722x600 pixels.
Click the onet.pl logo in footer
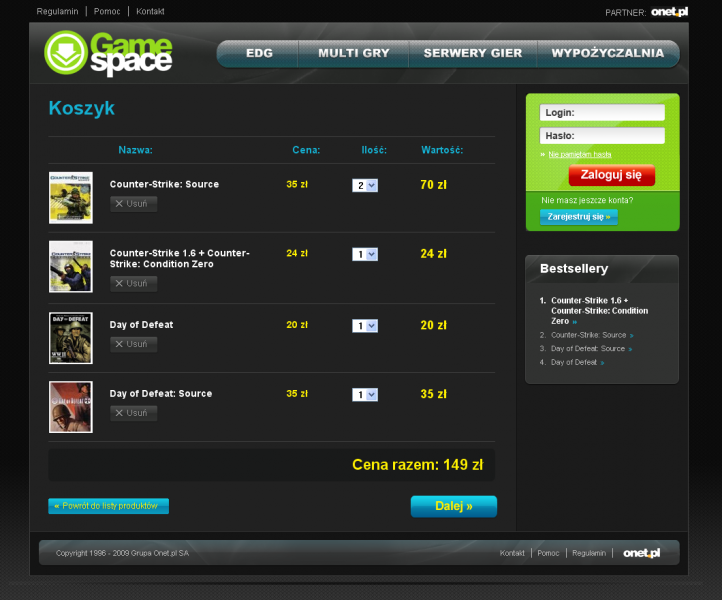[641, 553]
